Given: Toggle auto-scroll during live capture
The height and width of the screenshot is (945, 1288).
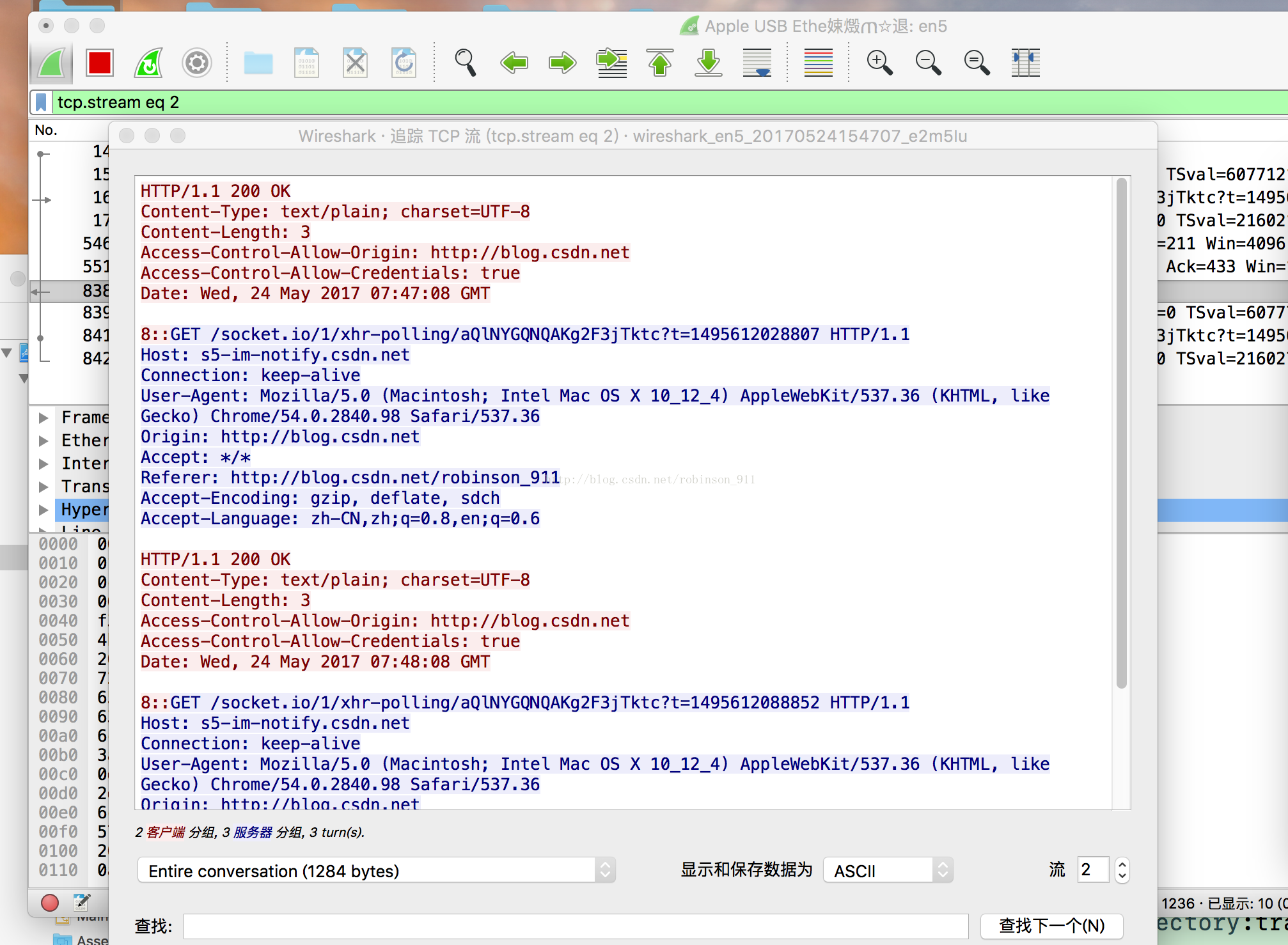Looking at the screenshot, I should pyautogui.click(x=757, y=63).
